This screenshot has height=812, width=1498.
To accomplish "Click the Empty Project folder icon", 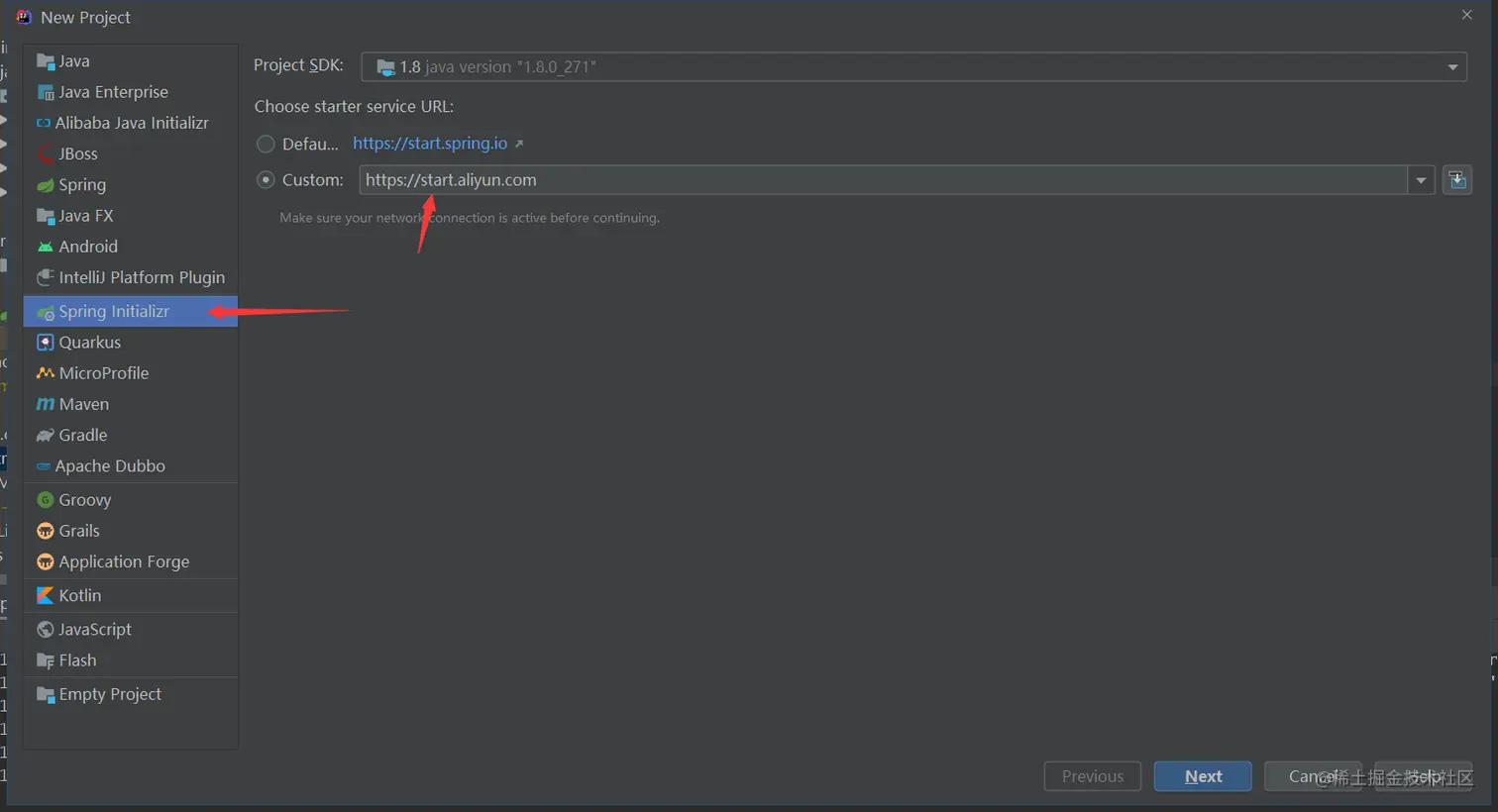I will pyautogui.click(x=45, y=694).
